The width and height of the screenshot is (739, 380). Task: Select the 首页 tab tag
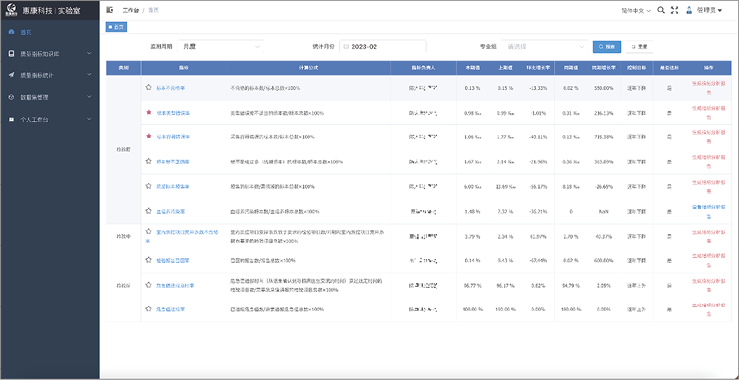tap(116, 27)
